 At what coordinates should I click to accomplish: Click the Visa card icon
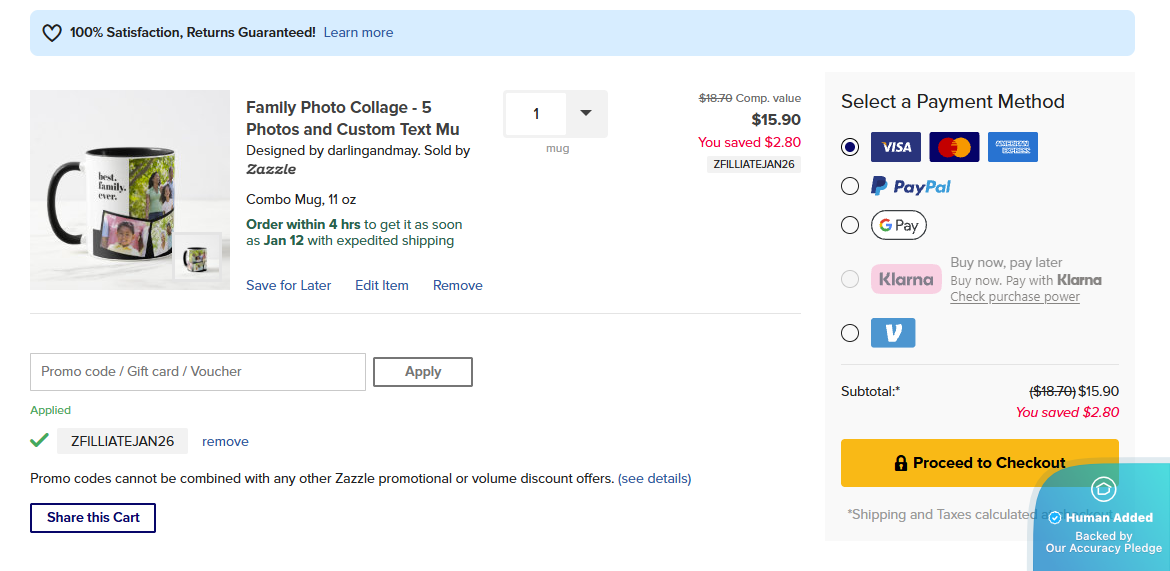895,147
